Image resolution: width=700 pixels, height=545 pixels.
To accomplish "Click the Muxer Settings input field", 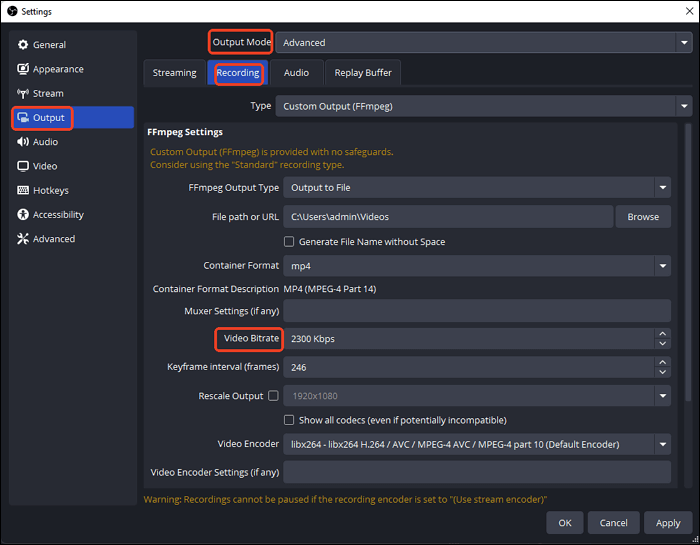I will click(477, 311).
